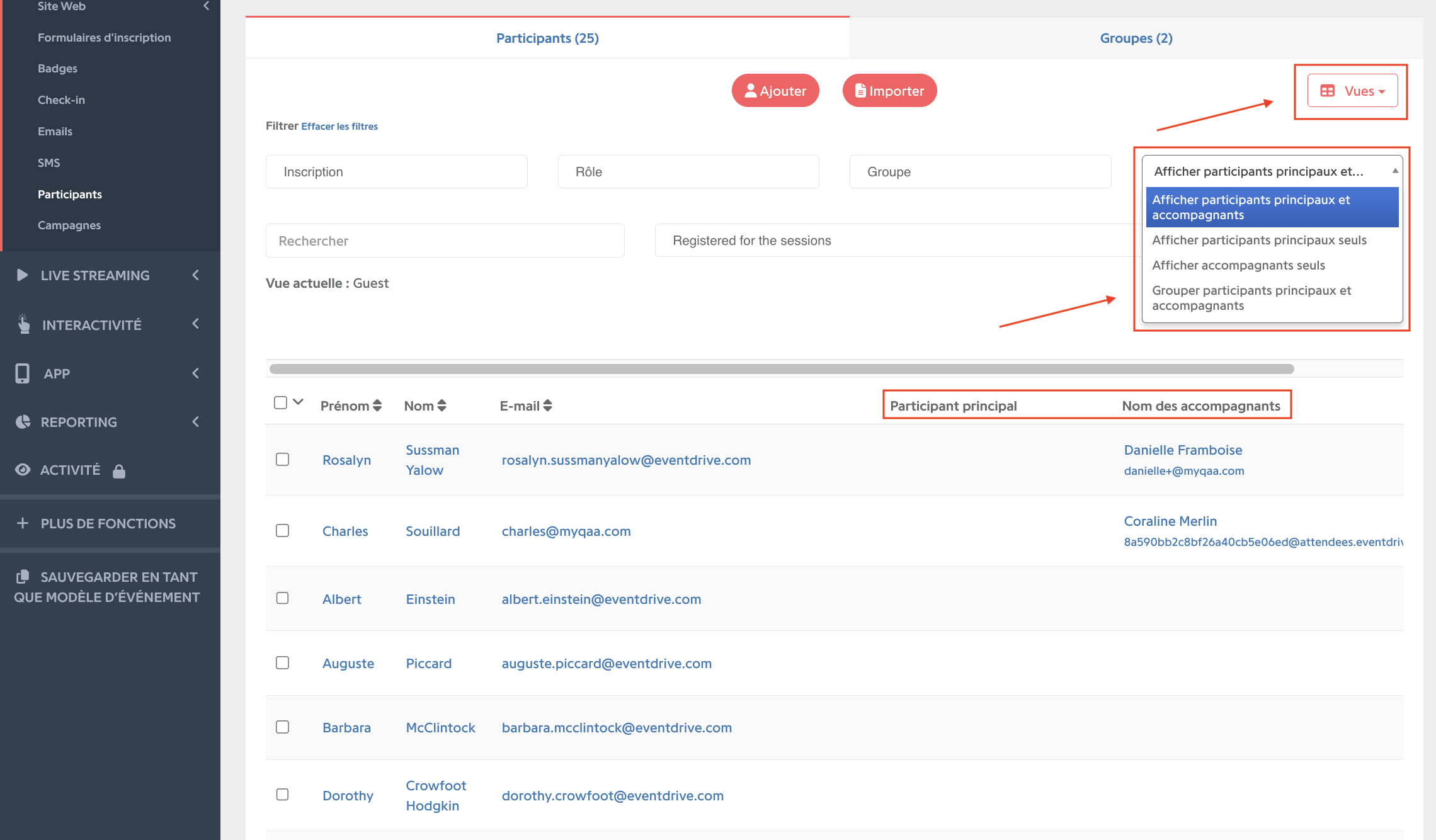Open the Inscription filter dropdown
The width and height of the screenshot is (1436, 840).
click(x=397, y=172)
